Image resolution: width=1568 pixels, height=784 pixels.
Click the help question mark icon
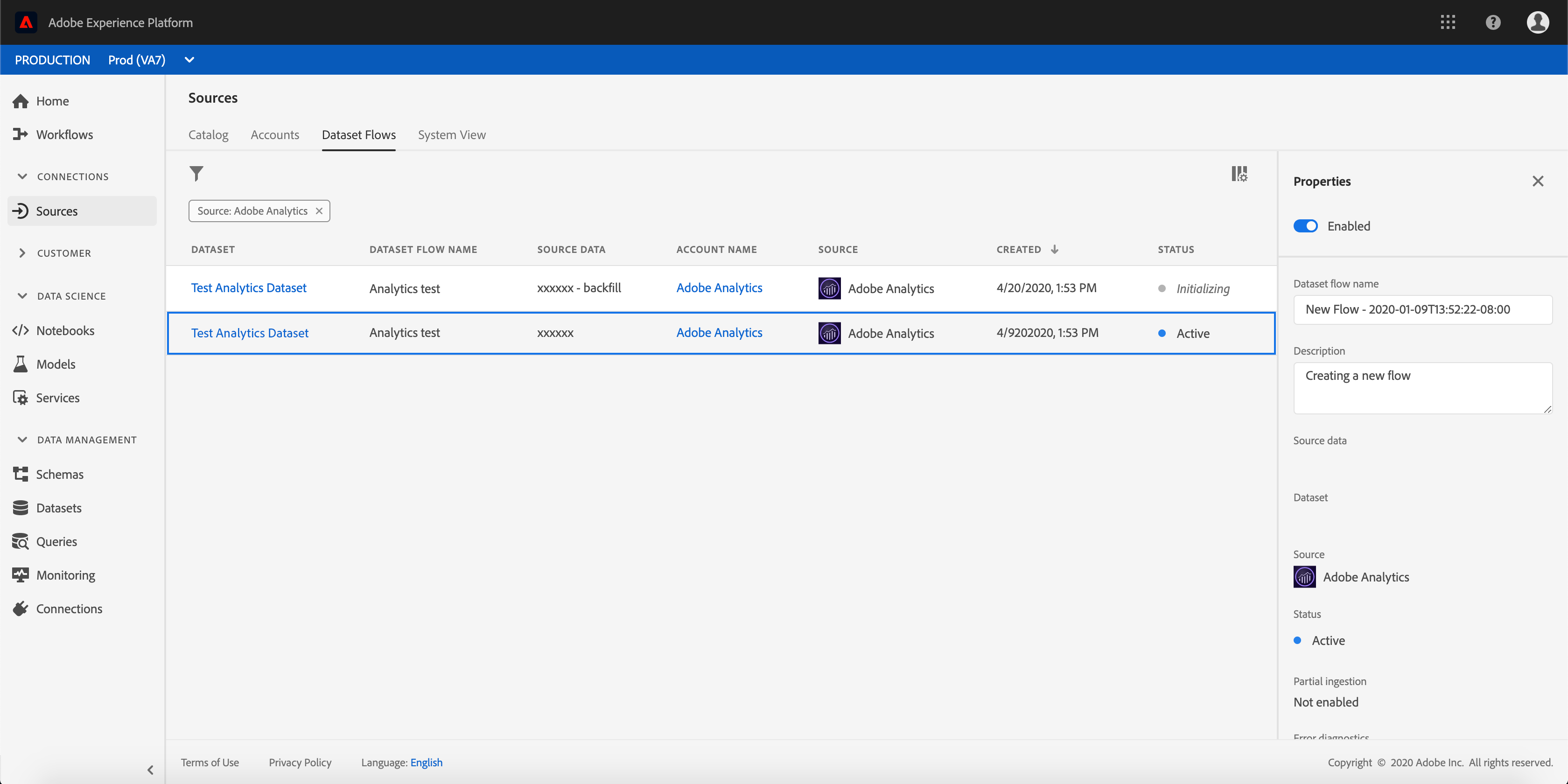tap(1492, 22)
